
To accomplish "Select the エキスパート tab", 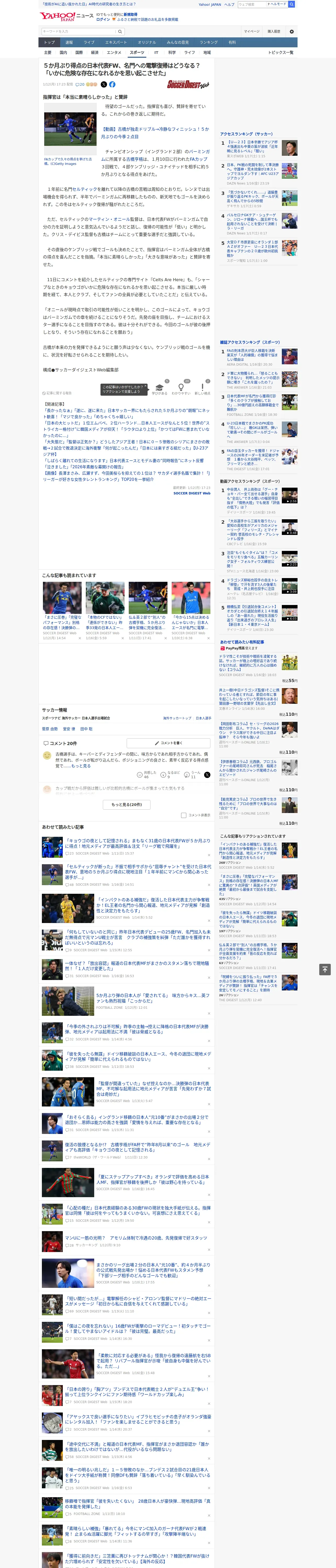I will pyautogui.click(x=116, y=42).
